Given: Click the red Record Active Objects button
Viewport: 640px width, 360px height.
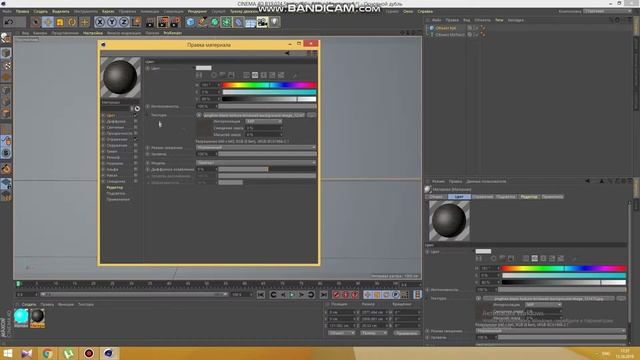Looking at the screenshot, I should 336,294.
